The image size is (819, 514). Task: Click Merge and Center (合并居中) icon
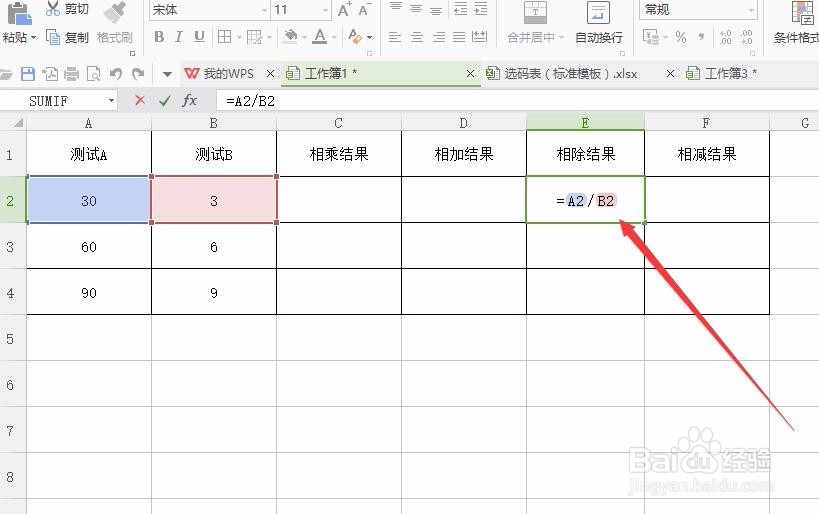pos(535,13)
